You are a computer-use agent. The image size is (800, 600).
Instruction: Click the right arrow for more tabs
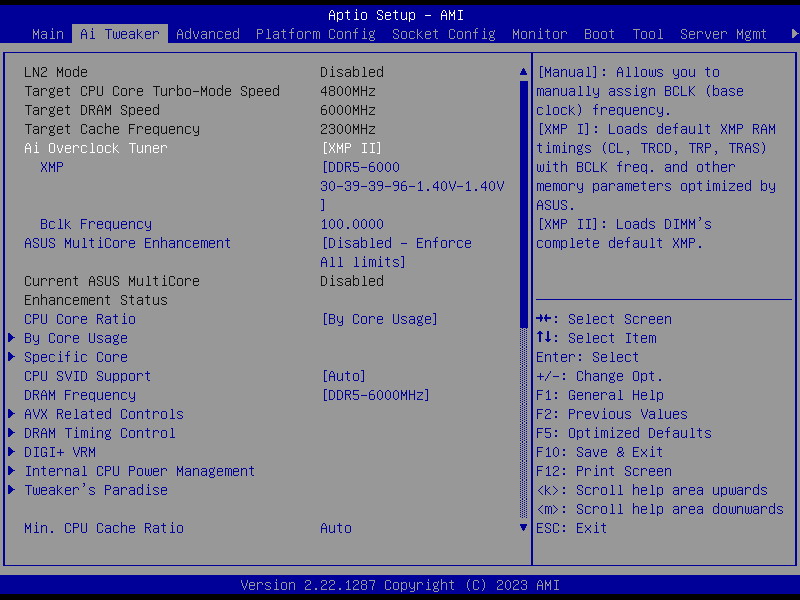click(x=794, y=34)
